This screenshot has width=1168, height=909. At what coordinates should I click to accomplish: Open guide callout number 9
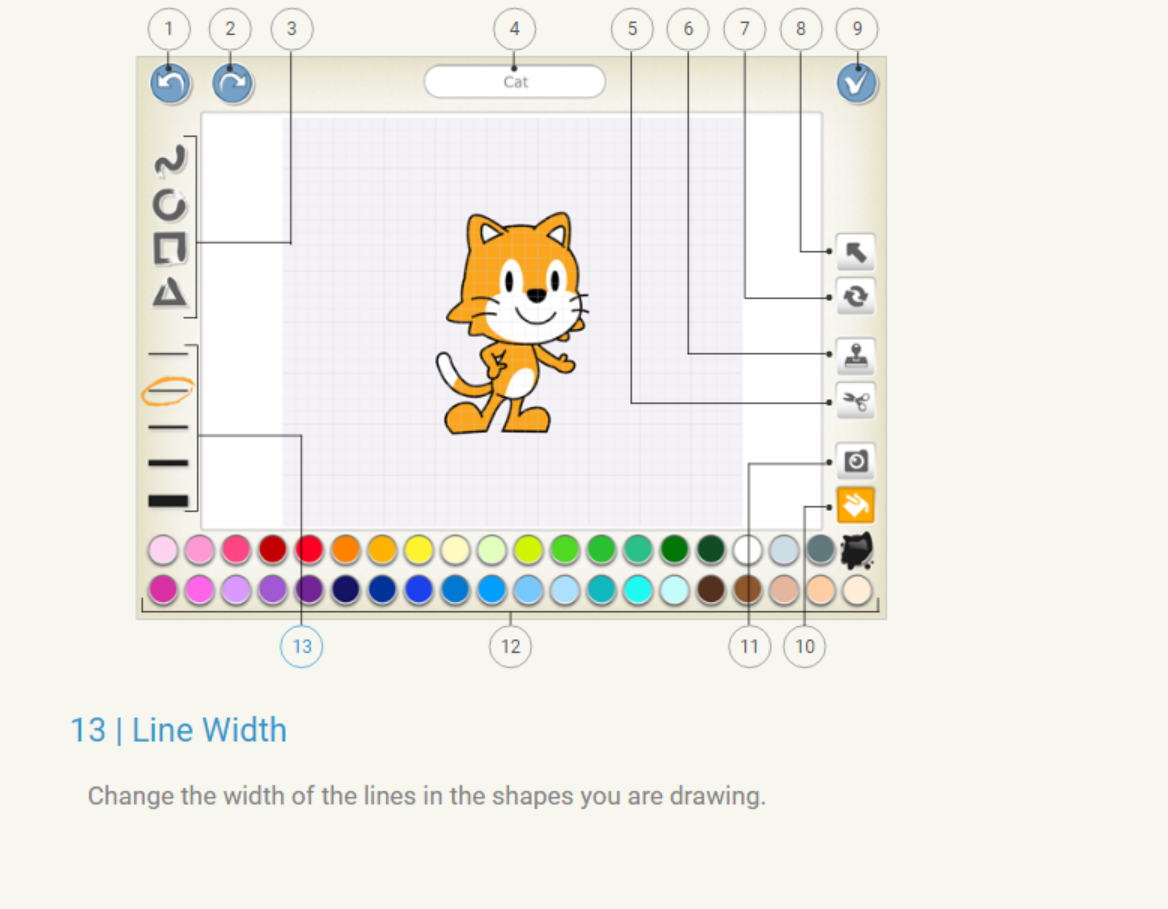[857, 29]
